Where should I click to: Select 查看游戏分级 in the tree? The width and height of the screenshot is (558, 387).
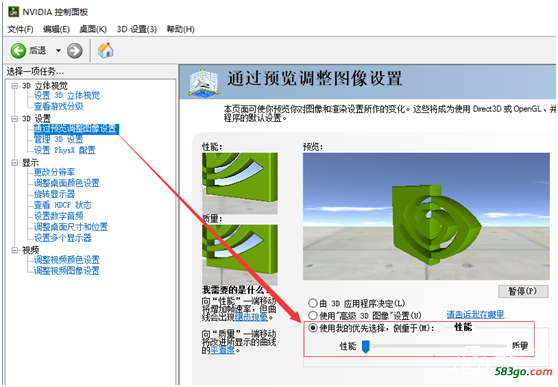point(58,106)
